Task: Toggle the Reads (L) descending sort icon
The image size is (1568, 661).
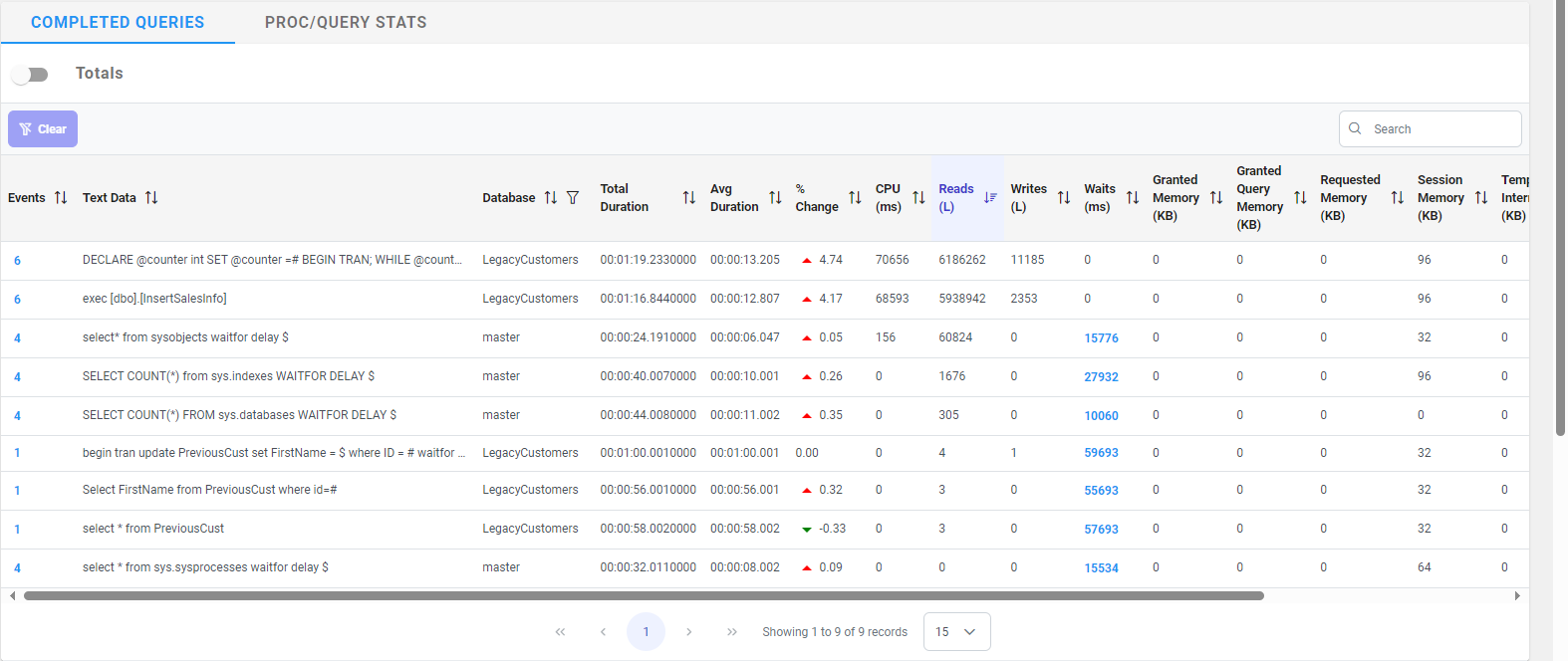Action: (990, 197)
